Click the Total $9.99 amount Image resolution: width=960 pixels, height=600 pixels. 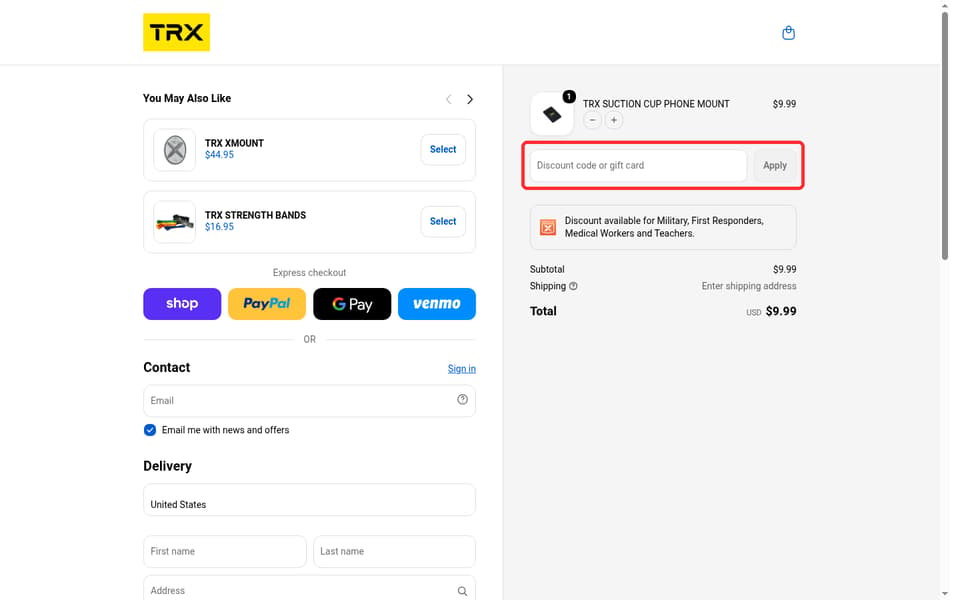coord(781,311)
